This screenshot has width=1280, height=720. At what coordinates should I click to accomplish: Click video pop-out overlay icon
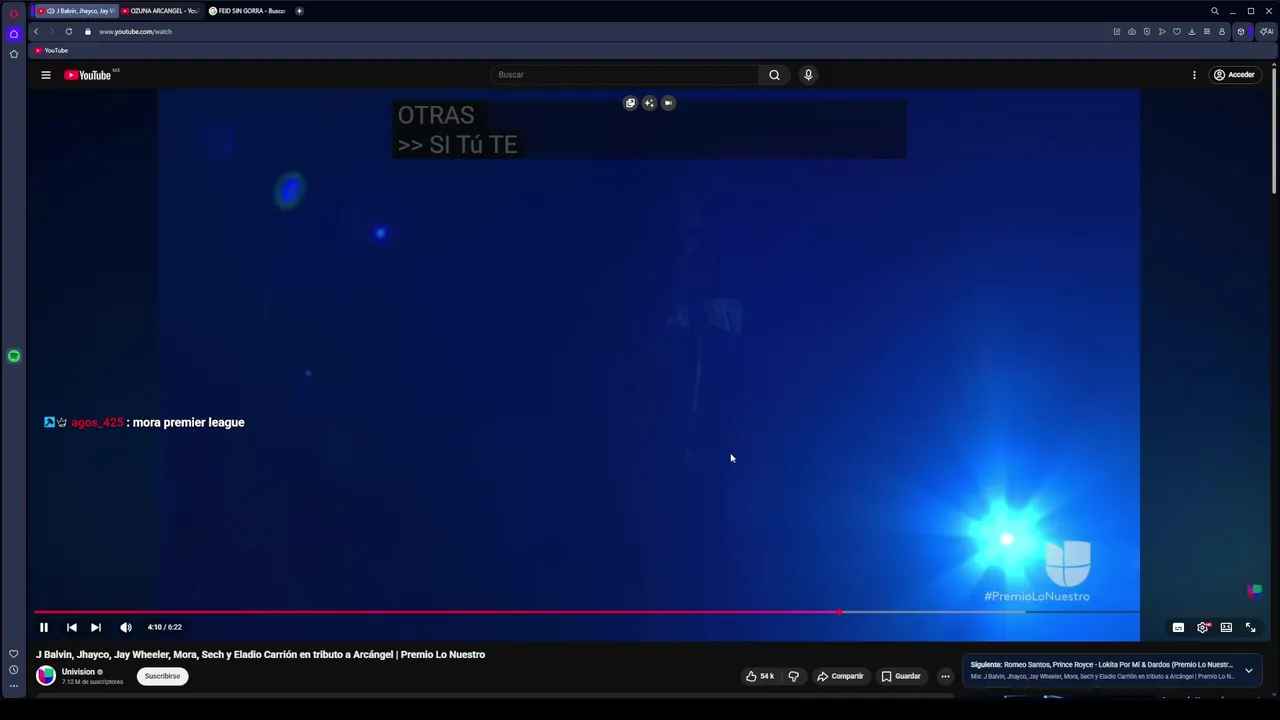pyautogui.click(x=630, y=103)
